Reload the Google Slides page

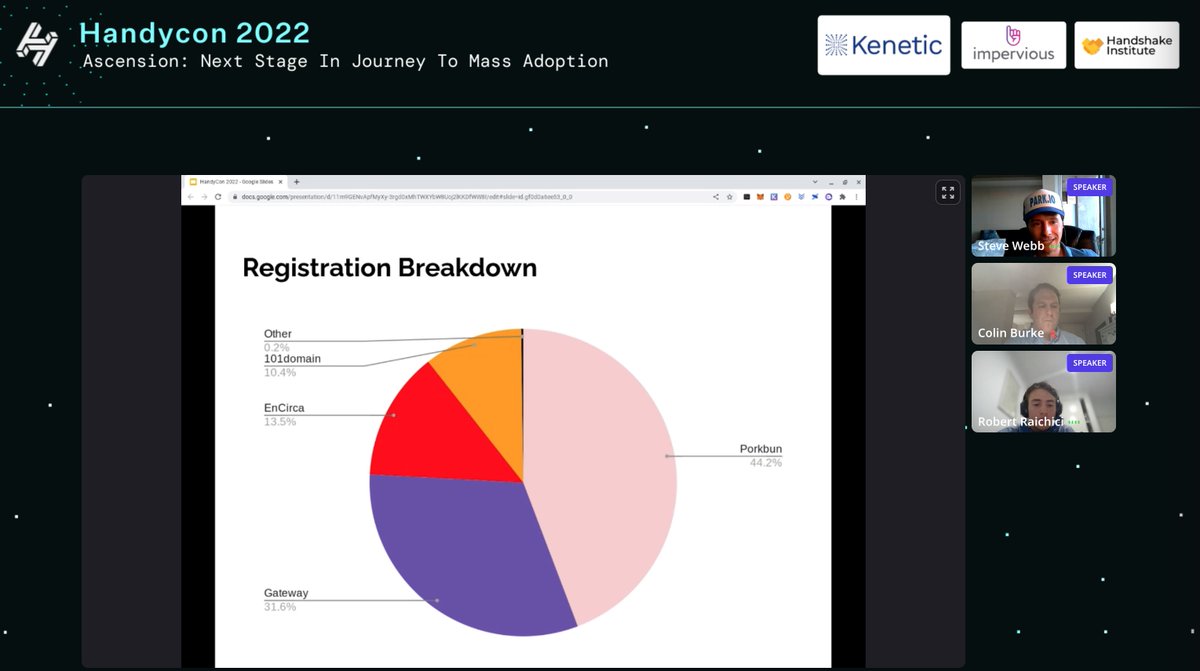(x=218, y=197)
